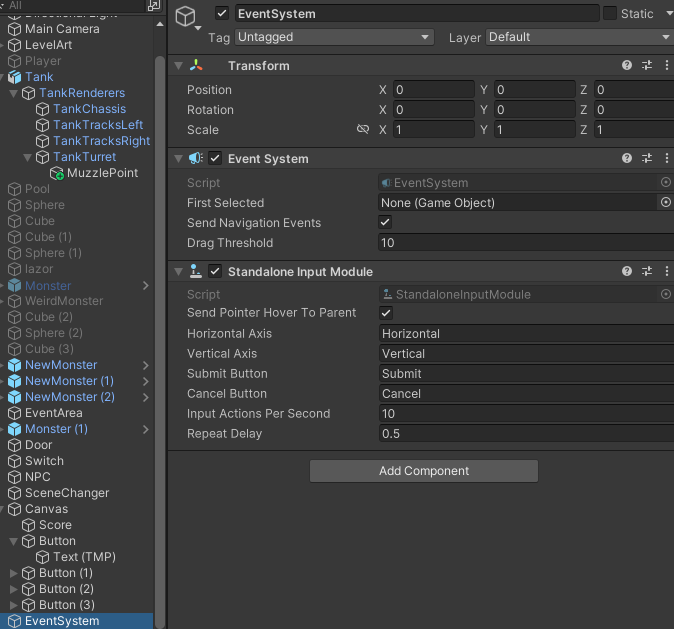The height and width of the screenshot is (629, 674).
Task: Toggle the EventSystem GameObject active checkbox
Action: click(222, 13)
